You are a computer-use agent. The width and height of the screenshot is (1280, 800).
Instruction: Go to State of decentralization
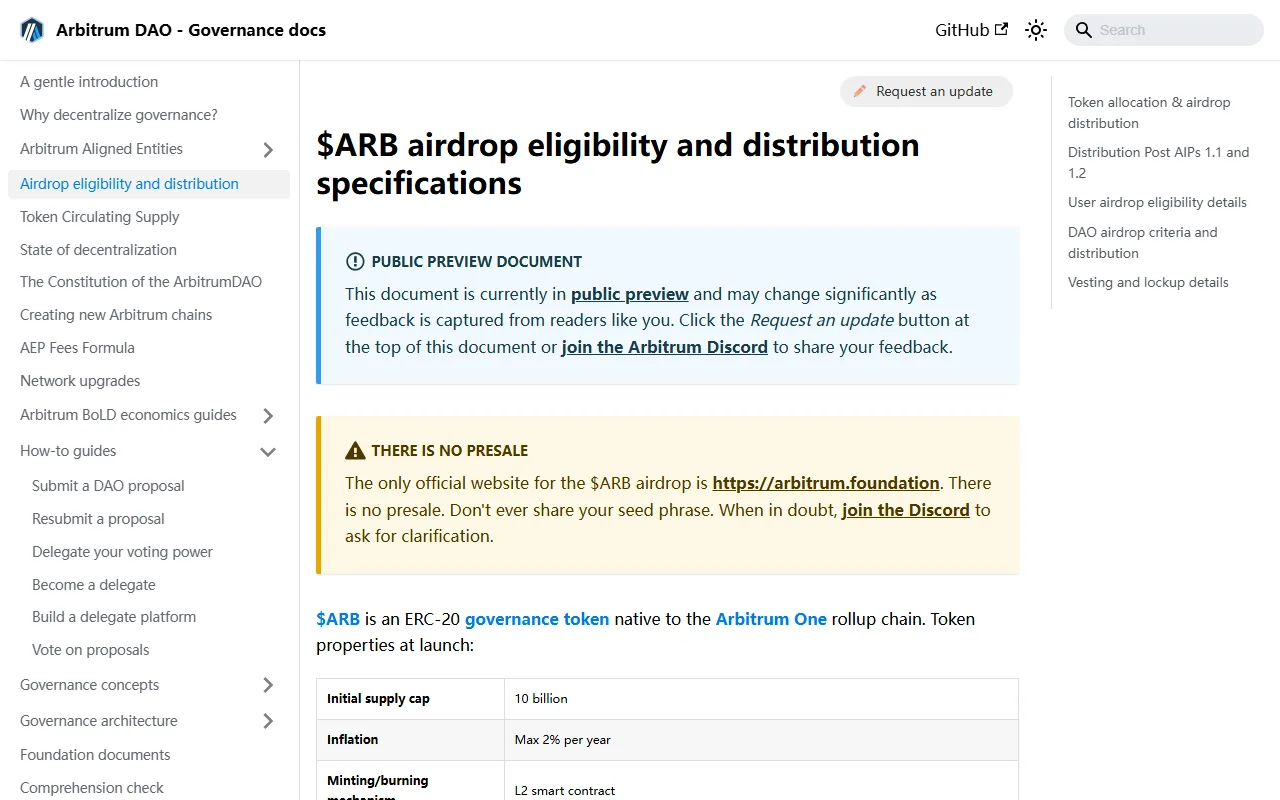pos(98,250)
